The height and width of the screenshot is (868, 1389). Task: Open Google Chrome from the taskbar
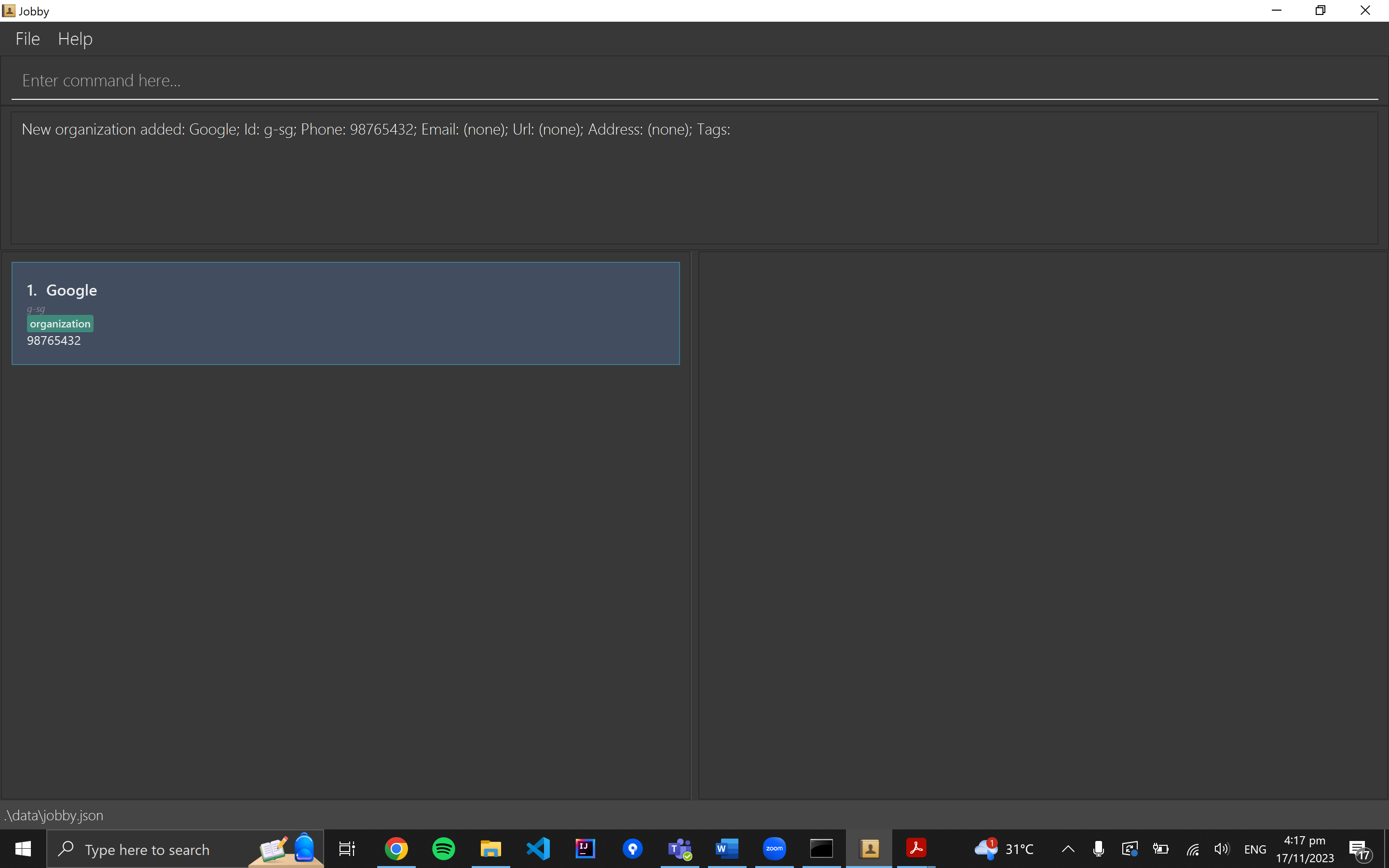click(396, 849)
